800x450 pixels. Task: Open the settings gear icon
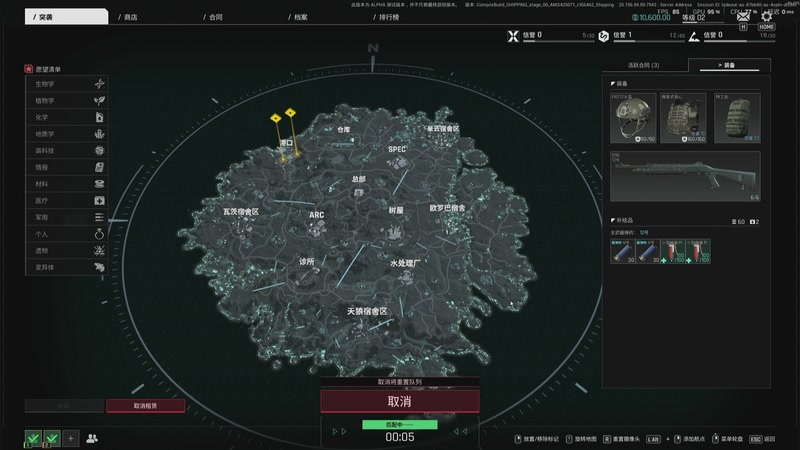tap(766, 16)
